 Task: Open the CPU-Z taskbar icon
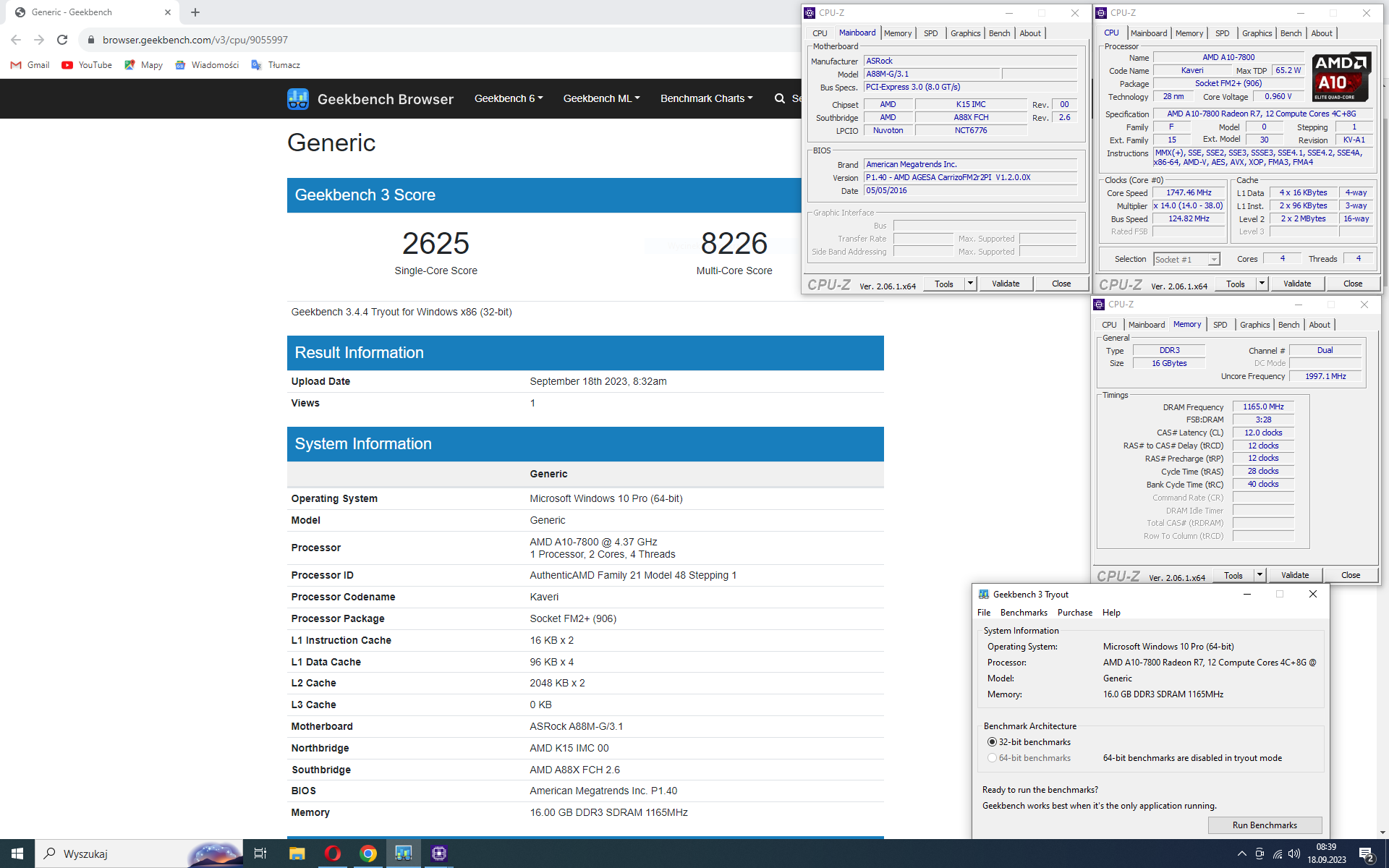[x=438, y=854]
